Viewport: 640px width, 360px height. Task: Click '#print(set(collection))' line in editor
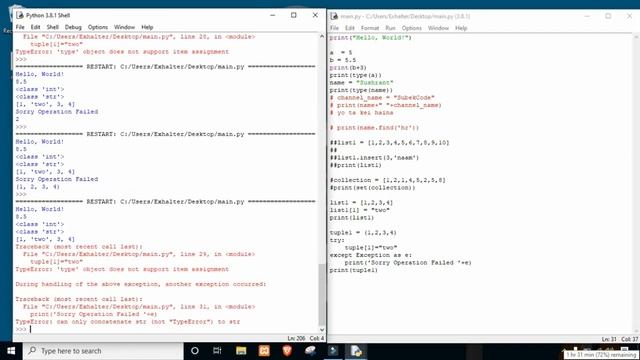[x=373, y=188]
